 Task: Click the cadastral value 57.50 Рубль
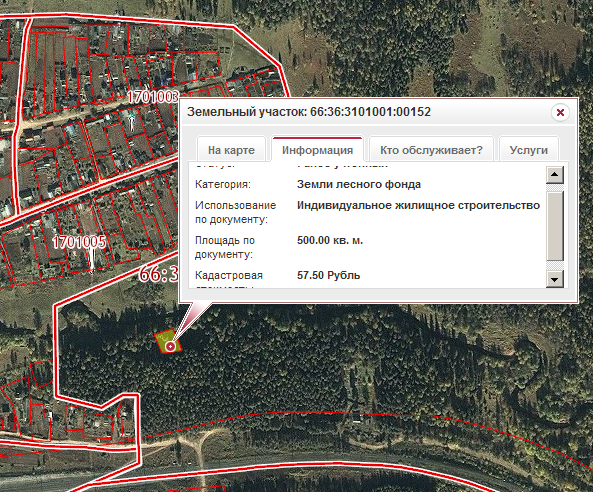pyautogui.click(x=328, y=275)
